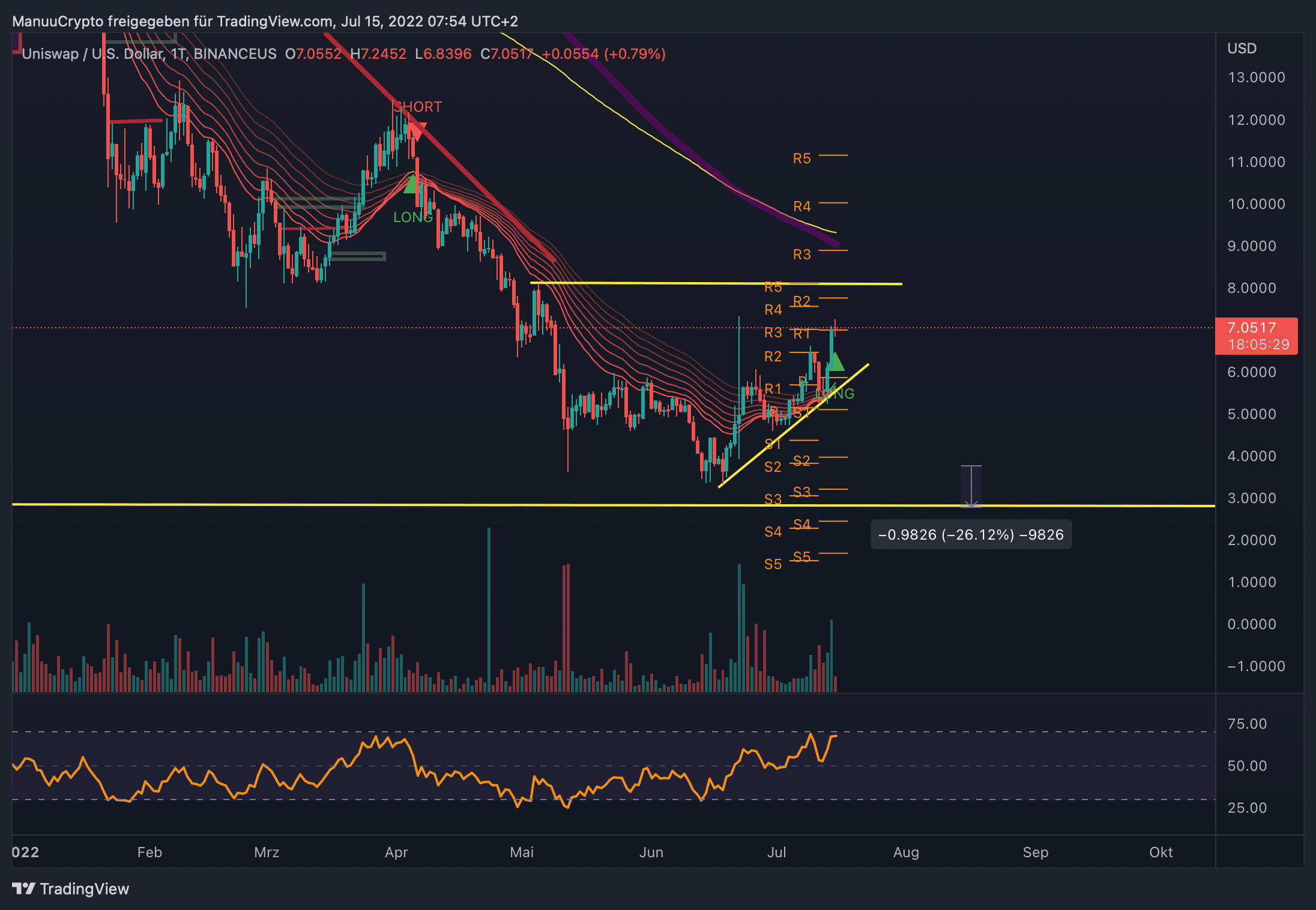Click the Mrz label on time axis

pos(267,852)
